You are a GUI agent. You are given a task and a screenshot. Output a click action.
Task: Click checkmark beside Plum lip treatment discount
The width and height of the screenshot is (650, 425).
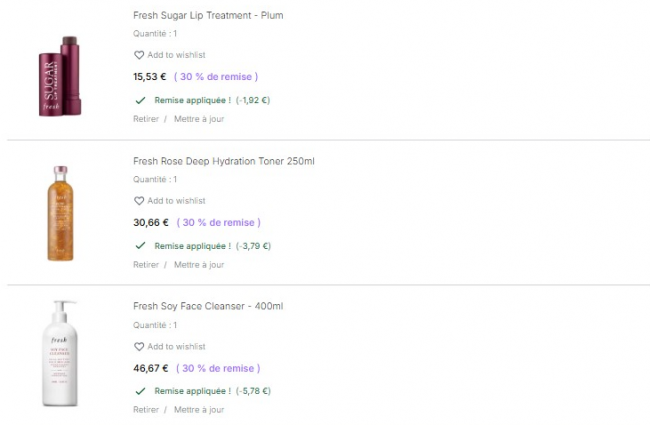pyautogui.click(x=139, y=100)
